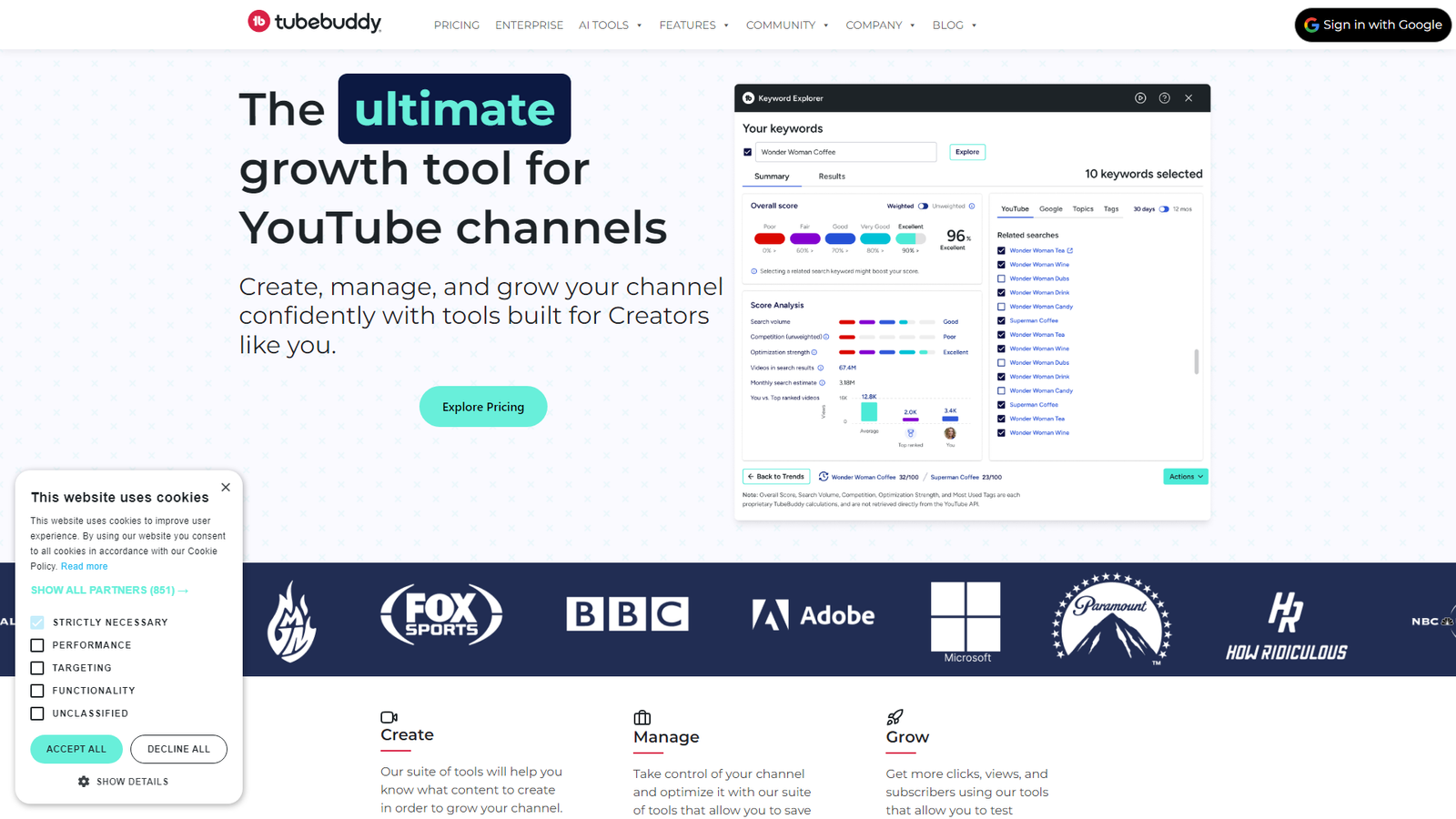The image size is (1456, 819).
Task: Click the Explore button next to keyword field
Action: (x=967, y=152)
